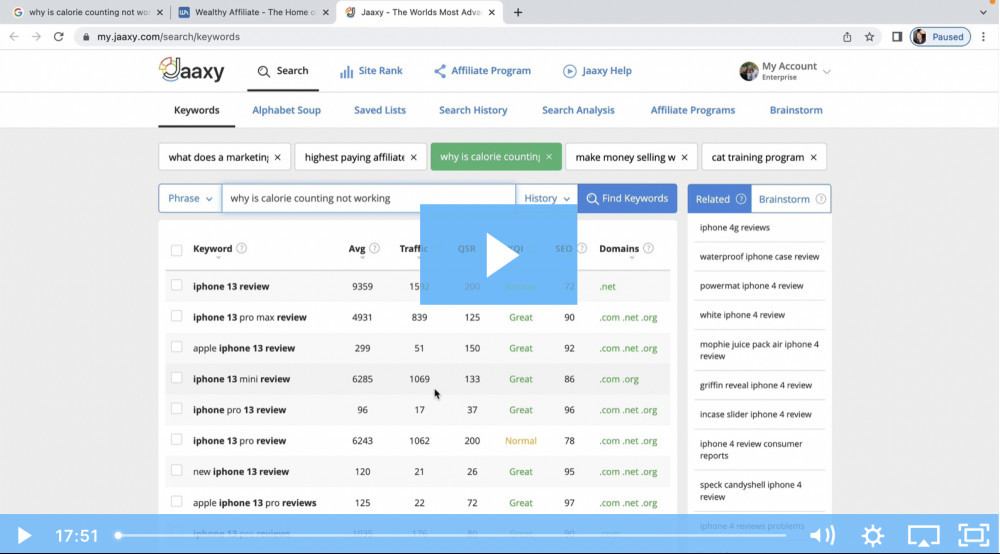Check the 'iphone 13 mini review' row
1000x554 pixels.
(177, 377)
